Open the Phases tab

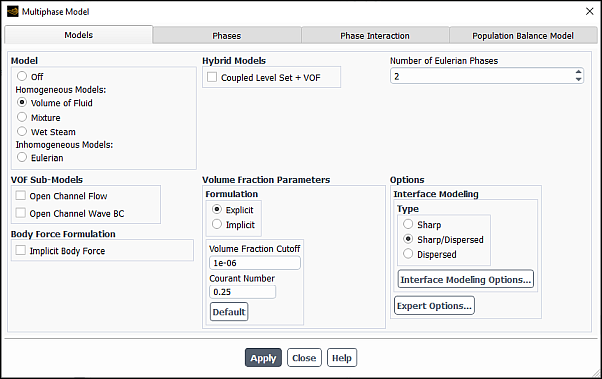tap(227, 36)
